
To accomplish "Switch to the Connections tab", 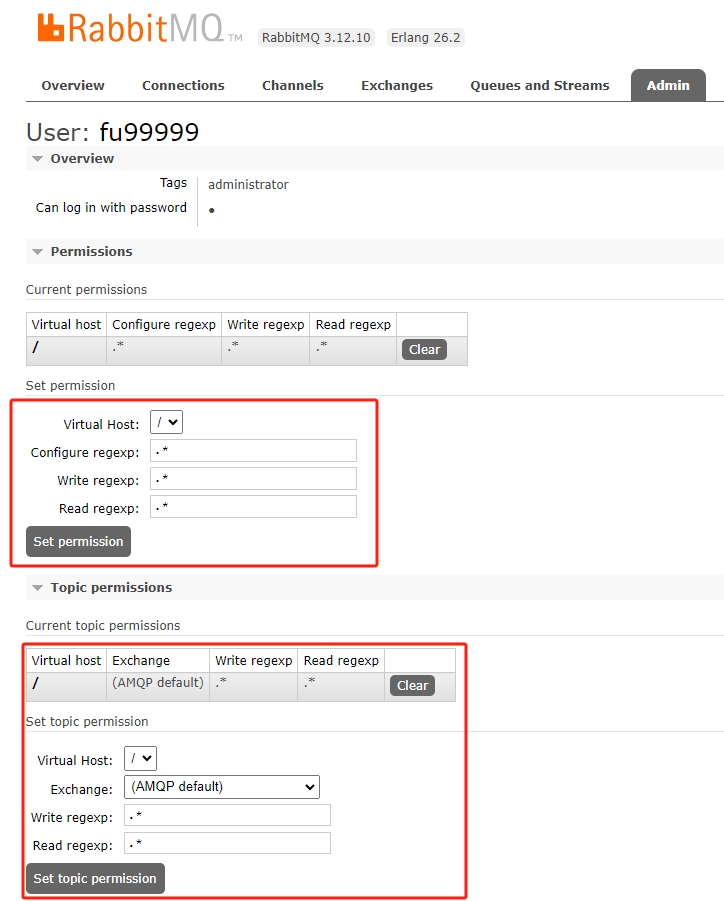I will click(183, 86).
